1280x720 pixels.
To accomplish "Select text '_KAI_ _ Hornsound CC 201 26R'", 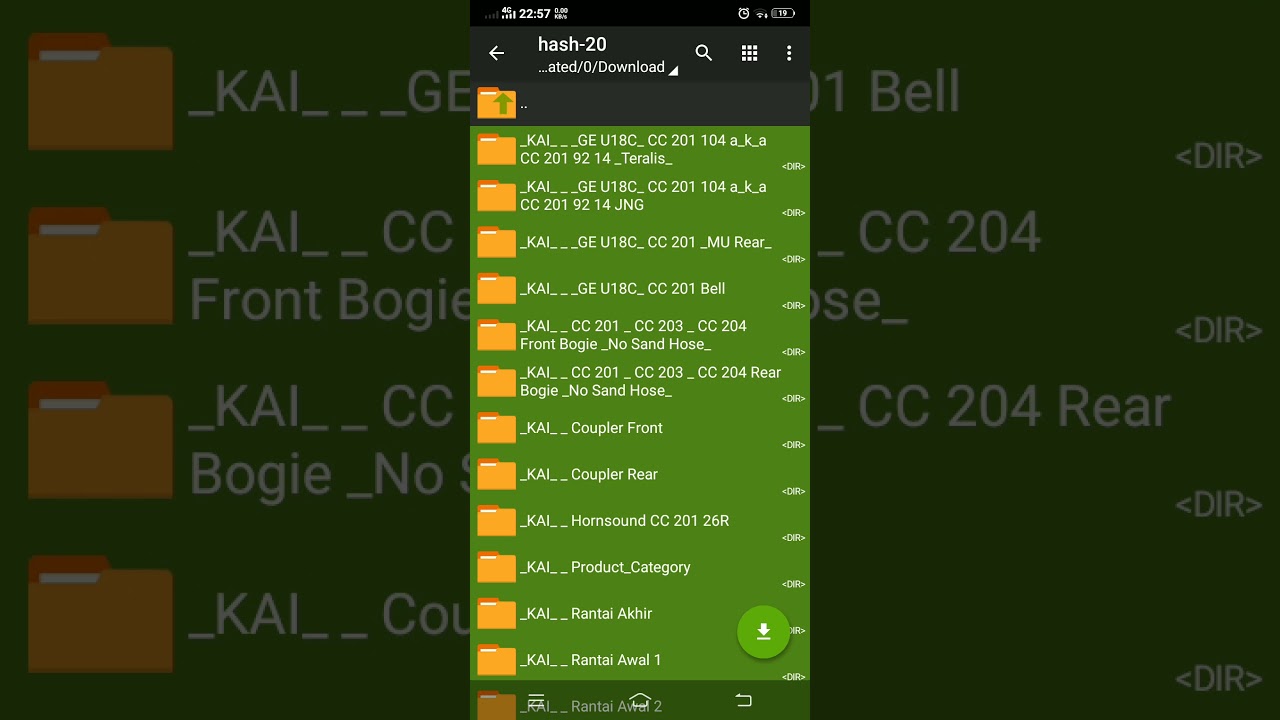I will [x=624, y=520].
